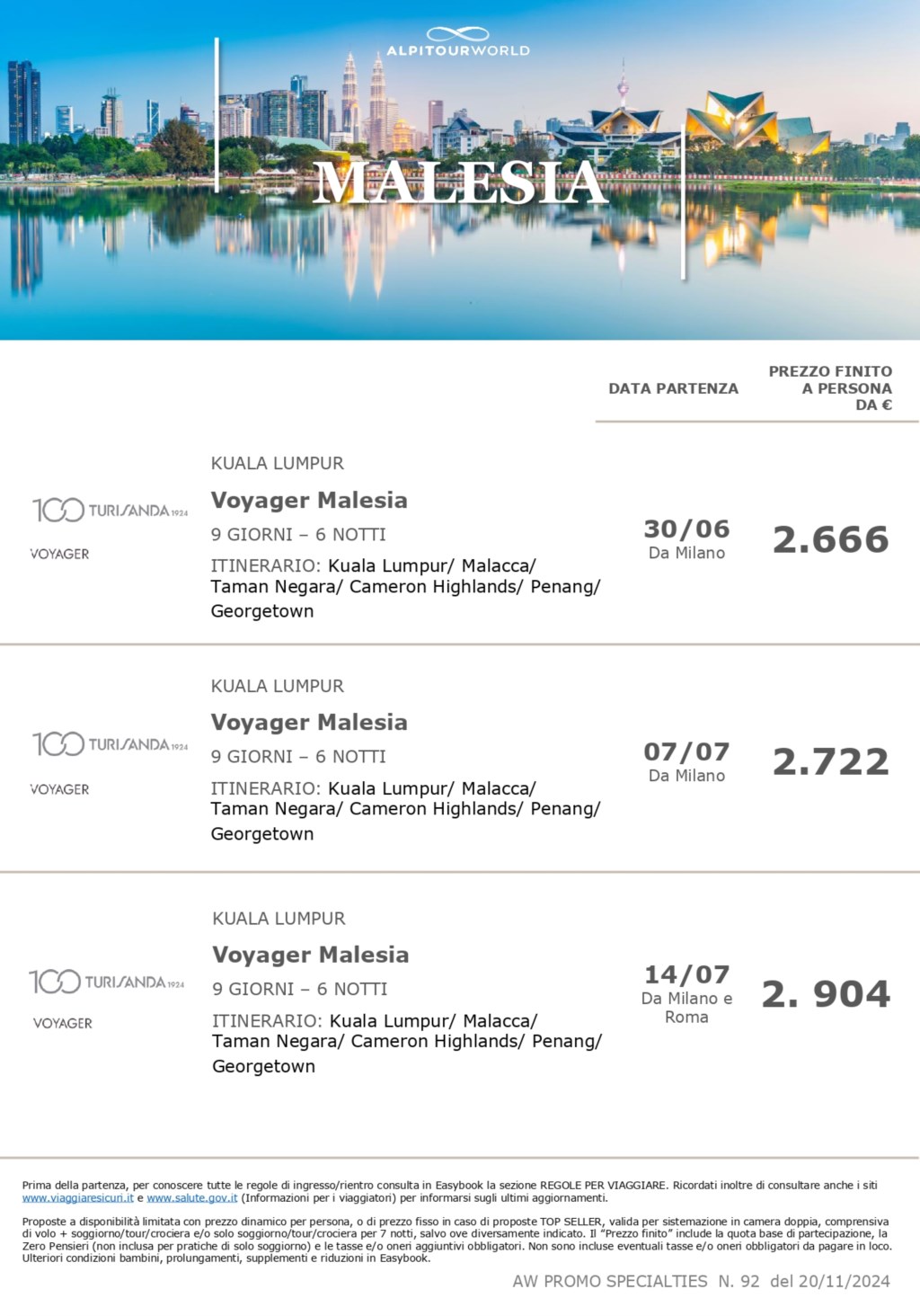920x1316 pixels.
Task: Click the AW PROMO SPECIALTIES N. 92 footer
Action: 701,1281
